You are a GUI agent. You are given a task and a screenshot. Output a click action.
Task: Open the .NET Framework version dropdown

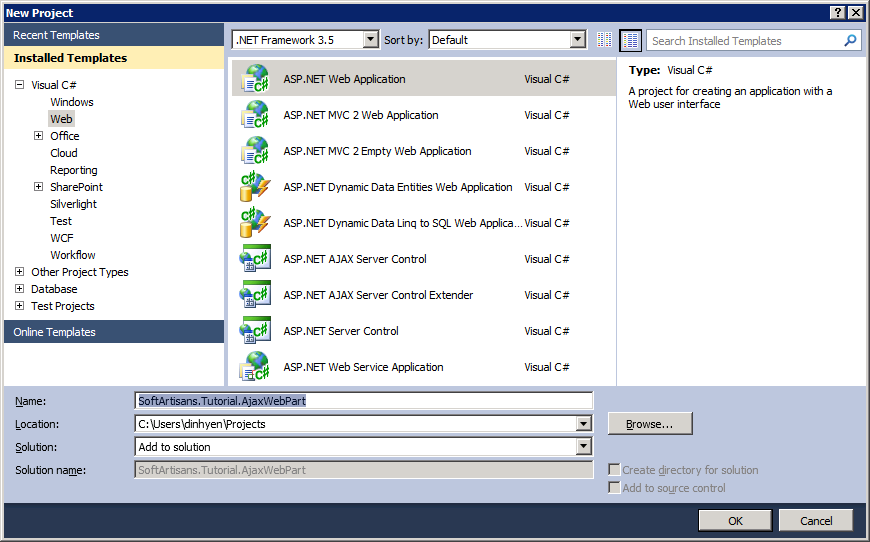point(371,39)
